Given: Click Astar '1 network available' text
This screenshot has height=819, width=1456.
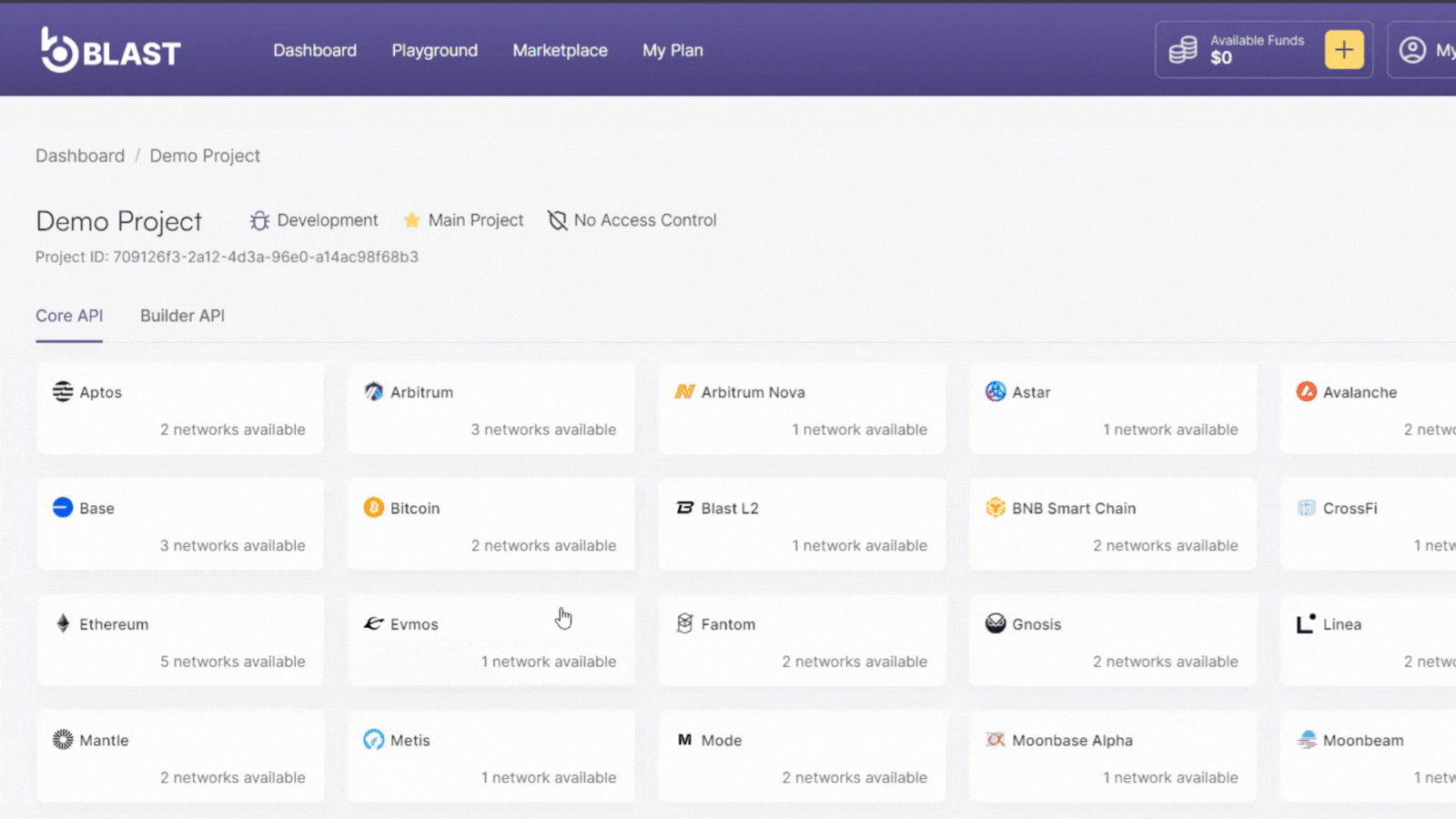Looking at the screenshot, I should coord(1170,430).
